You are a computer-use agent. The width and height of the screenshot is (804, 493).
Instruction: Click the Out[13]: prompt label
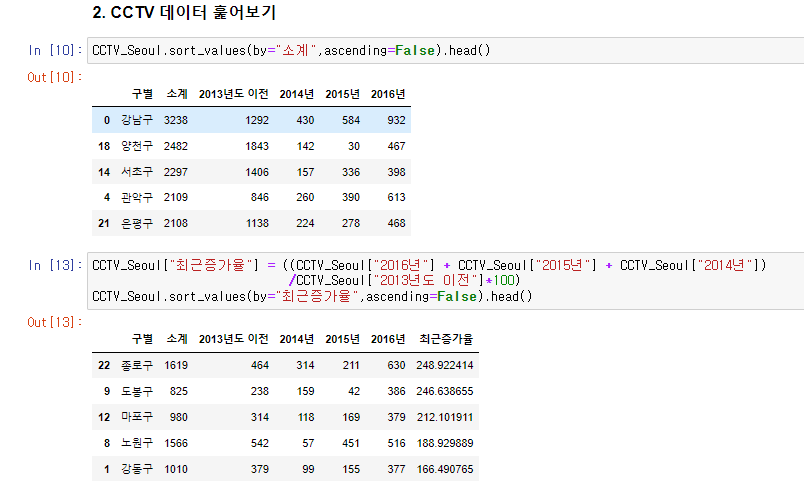coord(54,322)
